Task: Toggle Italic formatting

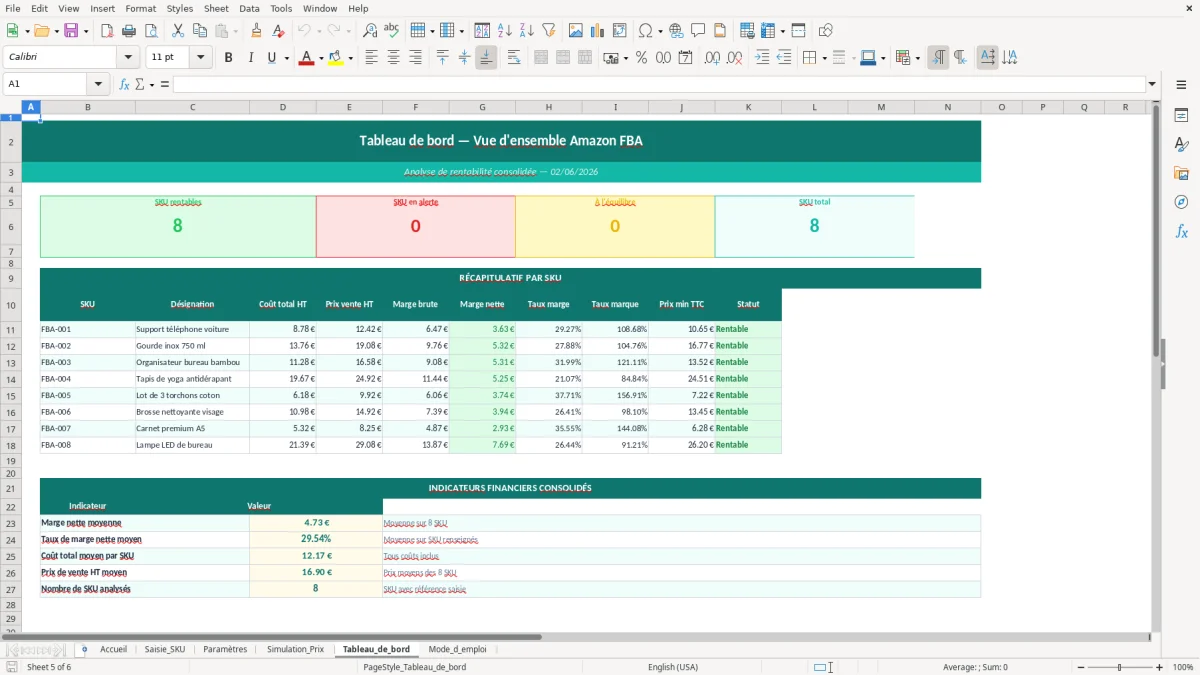Action: click(x=250, y=58)
